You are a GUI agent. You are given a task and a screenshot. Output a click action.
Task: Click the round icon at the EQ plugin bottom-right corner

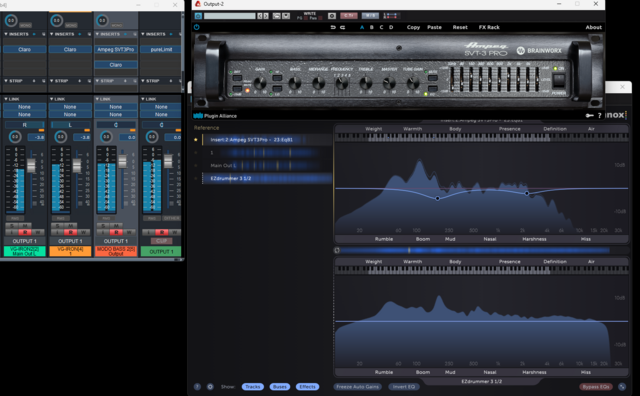tap(622, 387)
